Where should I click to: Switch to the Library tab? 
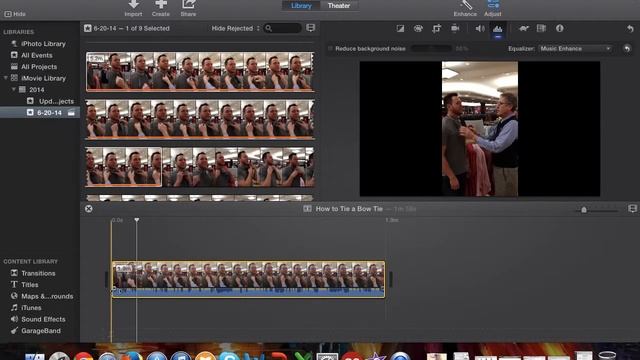301,6
